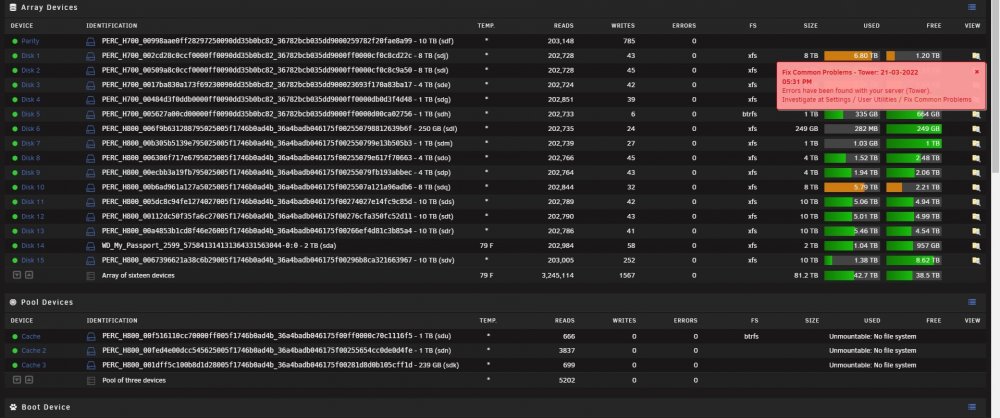Open Disk 7 device settings

tap(31, 144)
